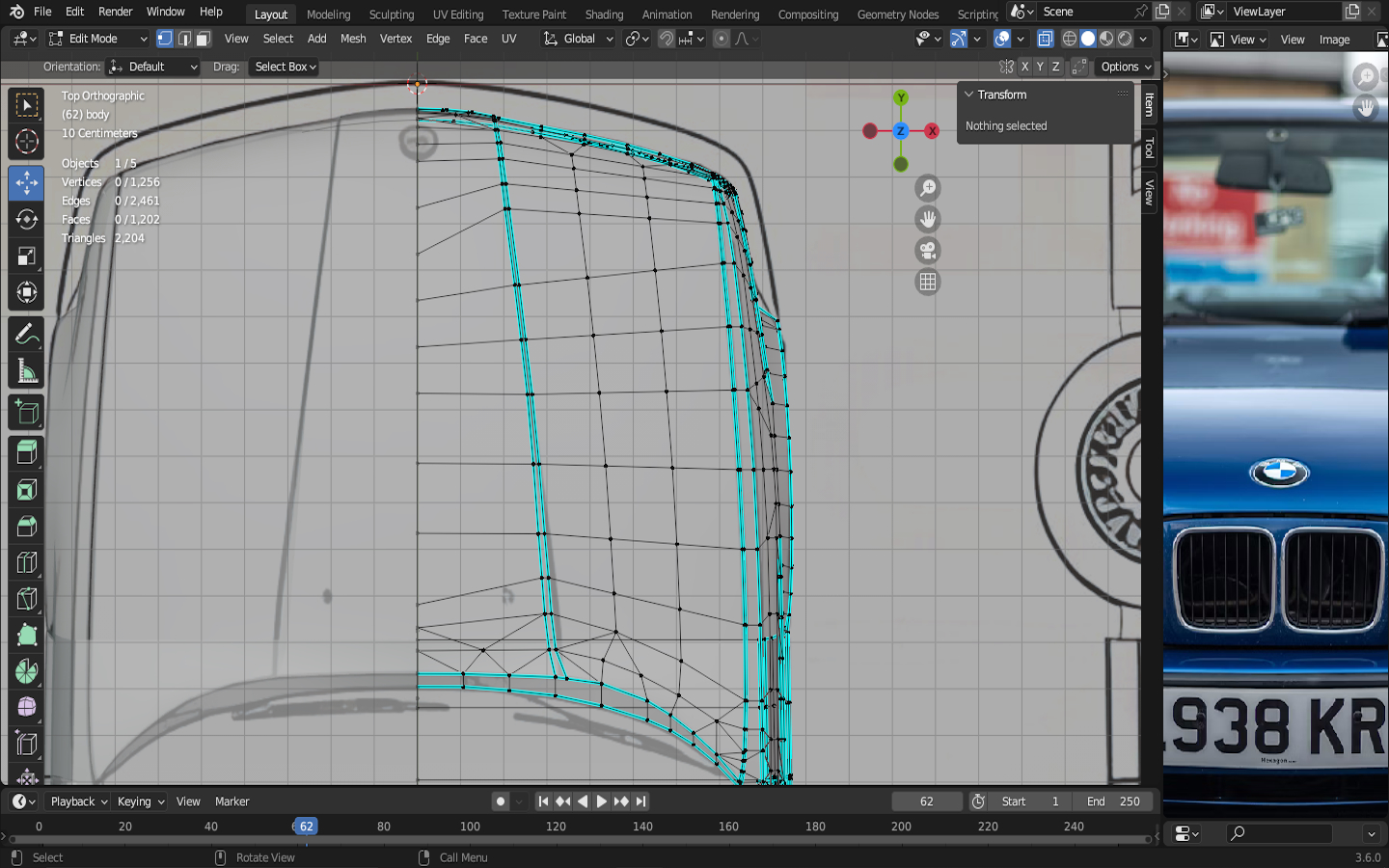Image resolution: width=1389 pixels, height=868 pixels.
Task: Toggle auto keying record button
Action: [x=500, y=801]
